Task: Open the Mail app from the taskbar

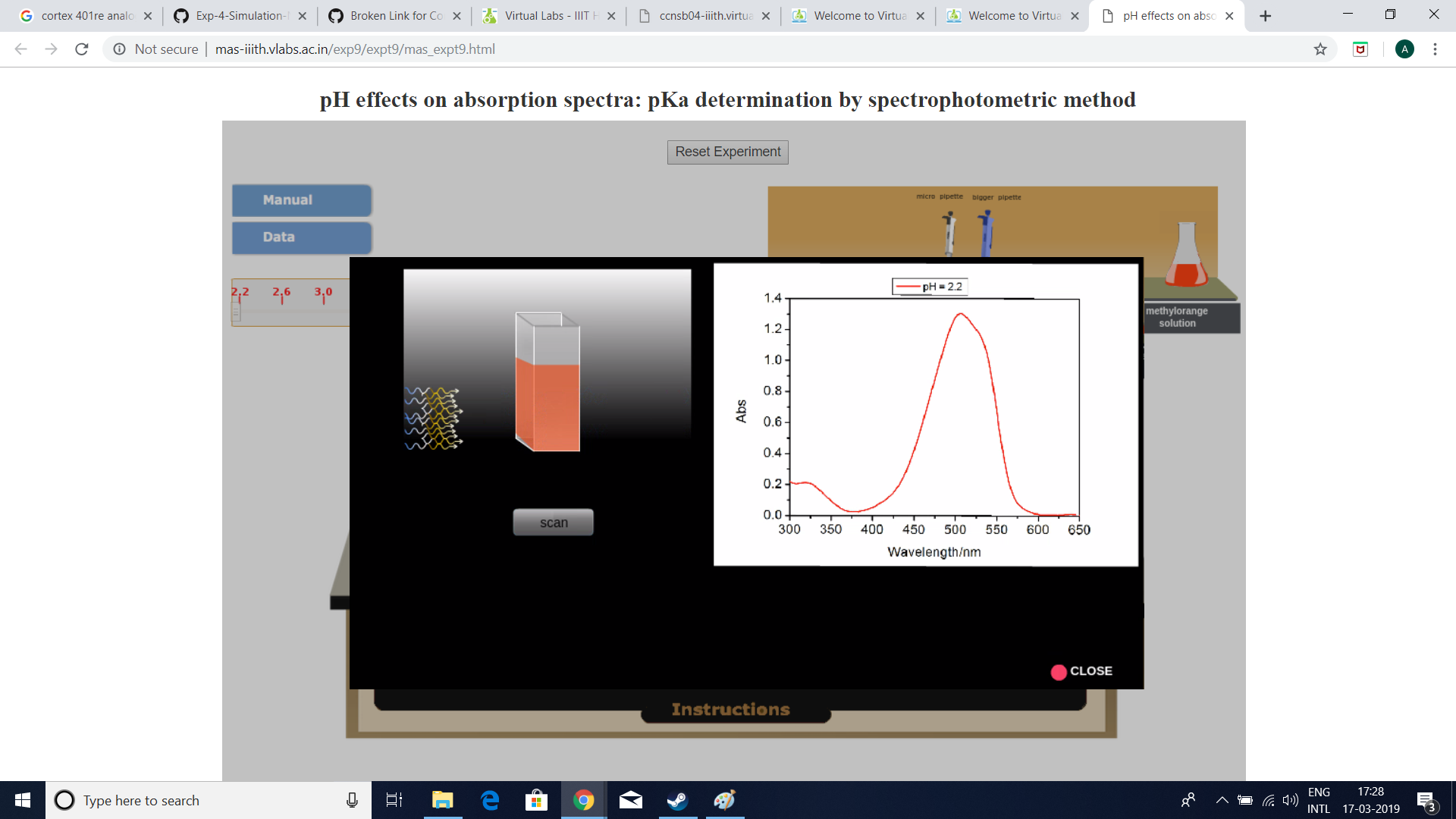Action: click(x=630, y=800)
